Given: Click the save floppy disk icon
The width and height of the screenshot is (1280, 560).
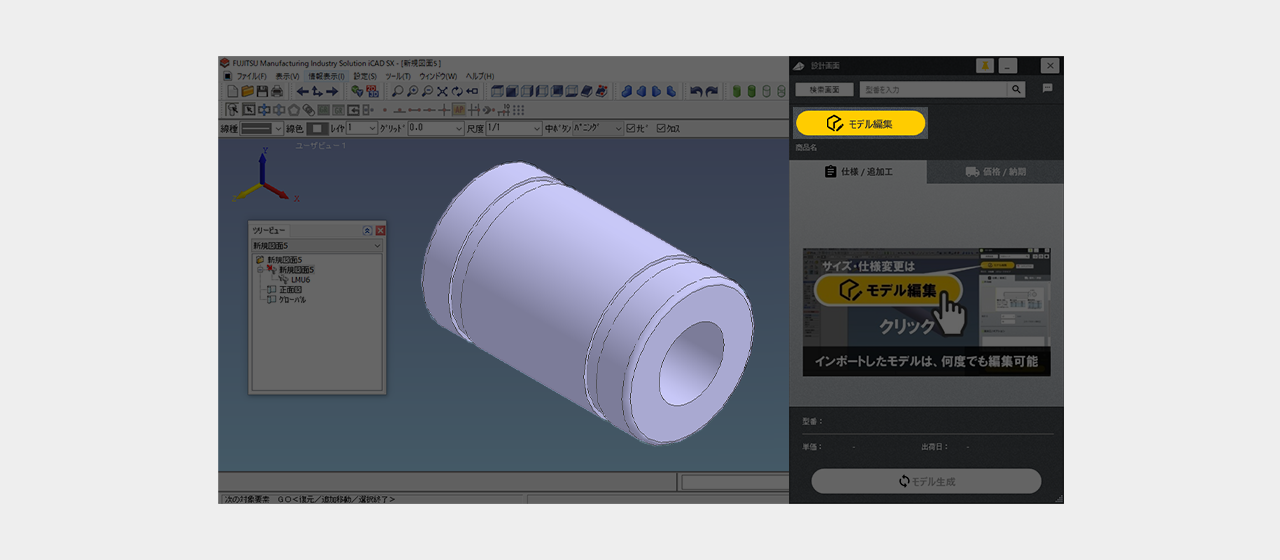Looking at the screenshot, I should point(262,91).
